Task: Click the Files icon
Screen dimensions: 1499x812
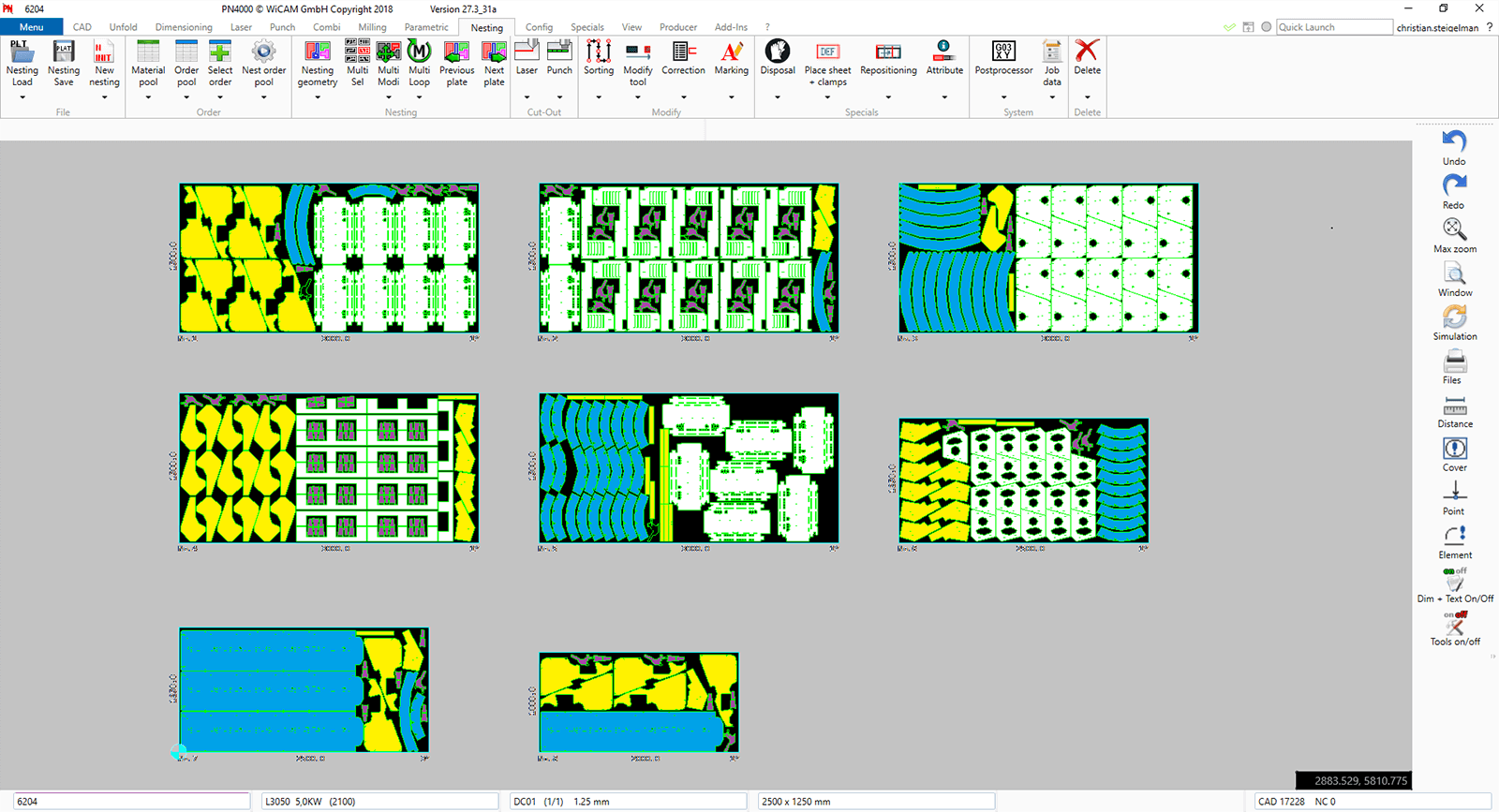Action: coord(1454,361)
